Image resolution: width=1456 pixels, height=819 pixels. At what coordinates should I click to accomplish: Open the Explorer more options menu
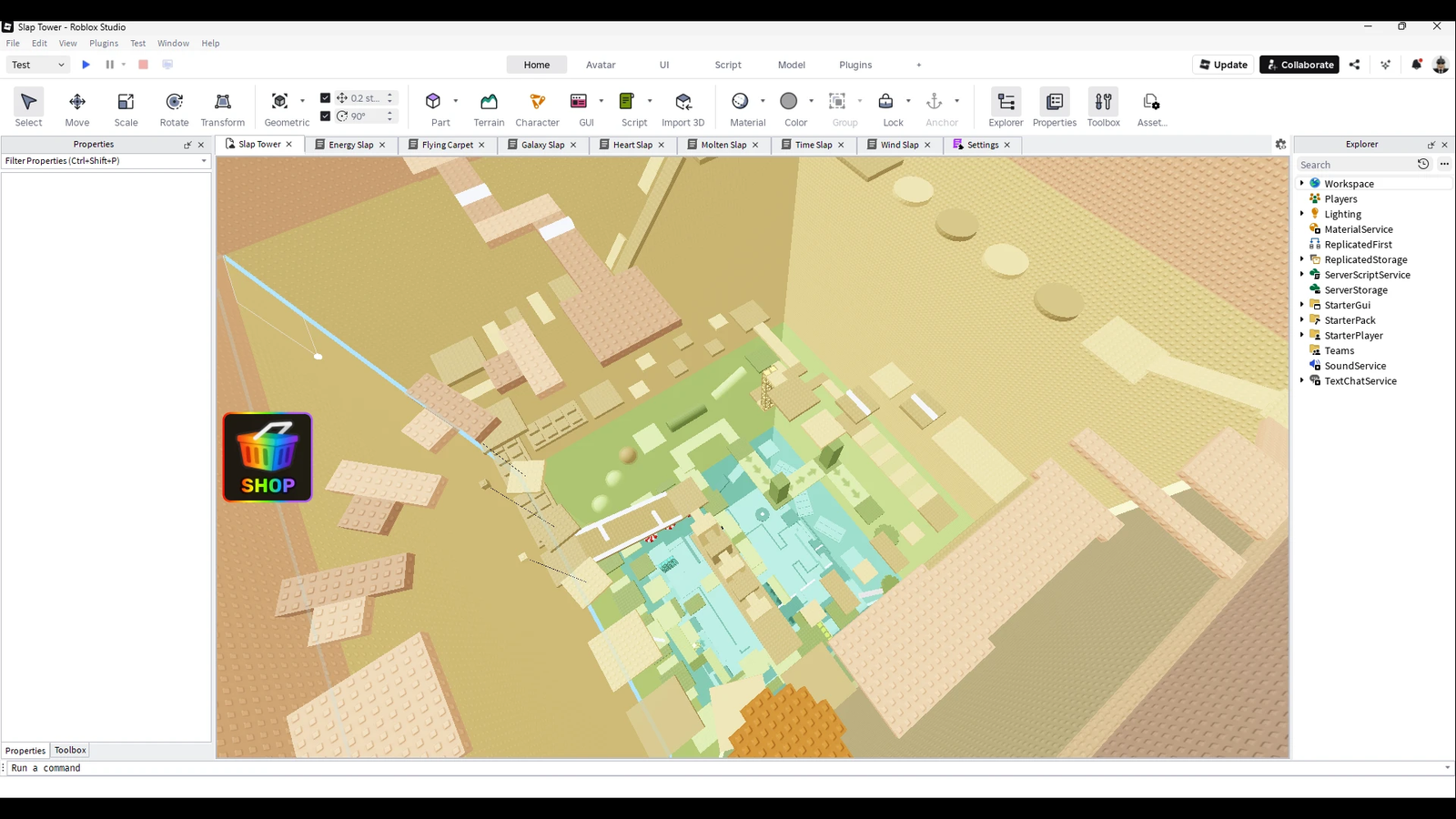tap(1444, 165)
